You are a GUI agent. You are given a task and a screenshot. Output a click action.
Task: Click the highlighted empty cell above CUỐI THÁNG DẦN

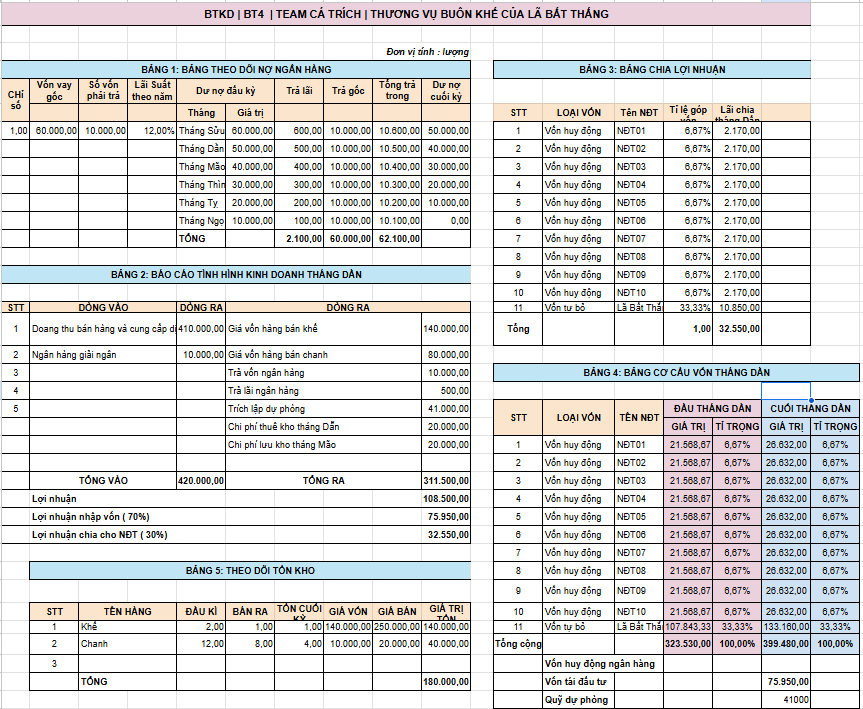pos(786,391)
